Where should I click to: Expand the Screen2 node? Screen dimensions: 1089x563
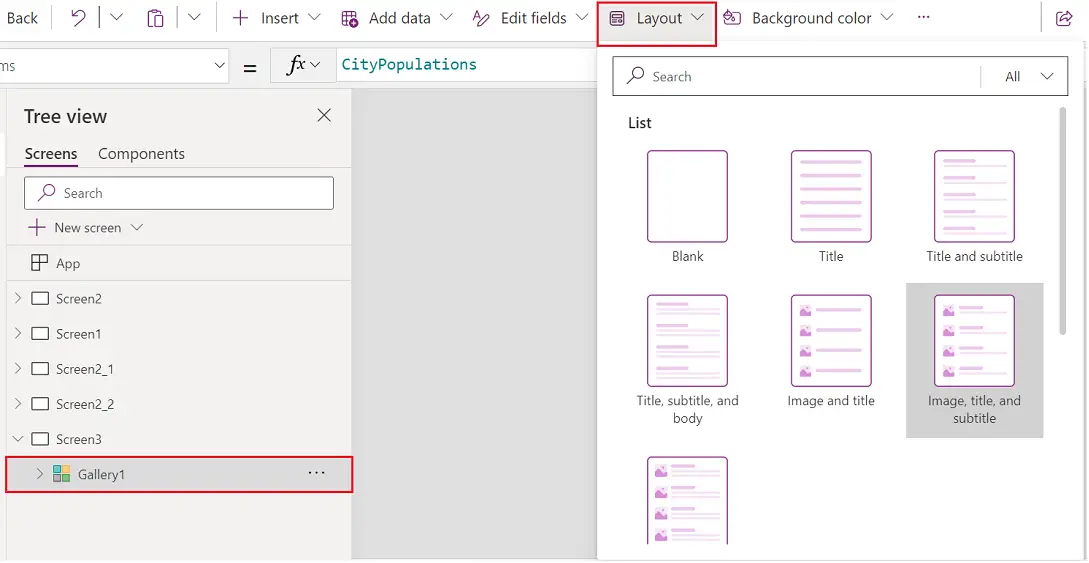pyautogui.click(x=18, y=299)
